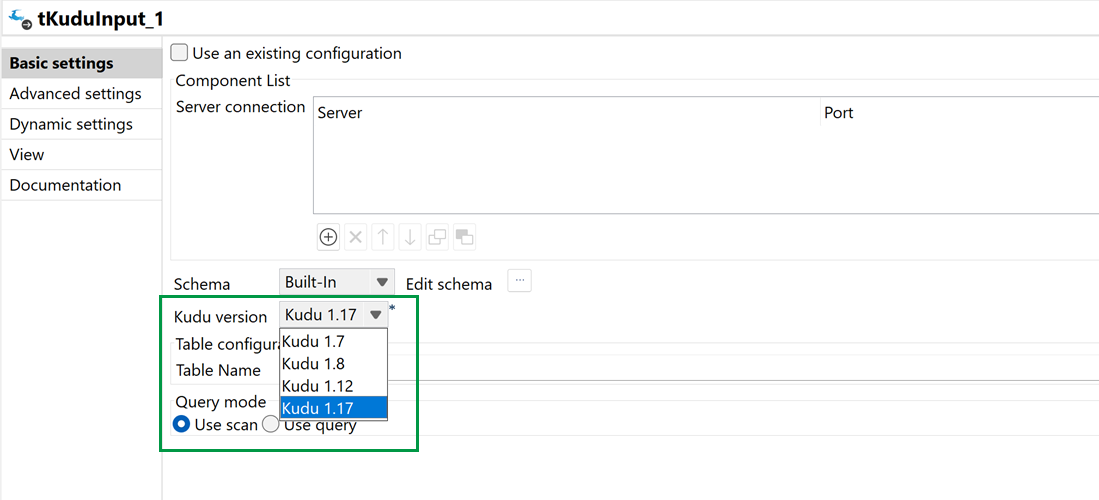
Task: Move server row up with the arrow icon
Action: coord(383,238)
